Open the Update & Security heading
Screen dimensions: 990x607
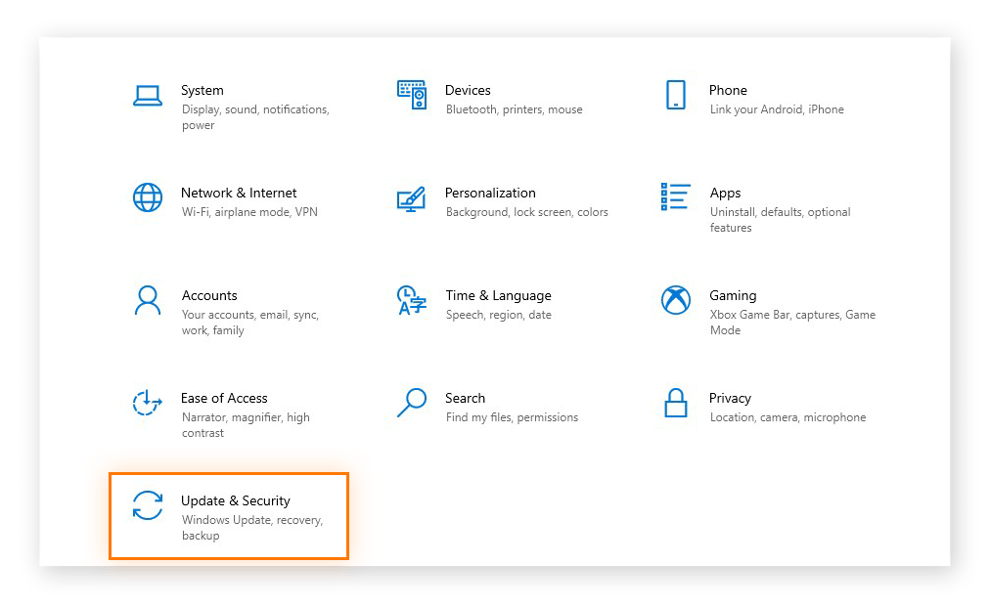point(236,501)
